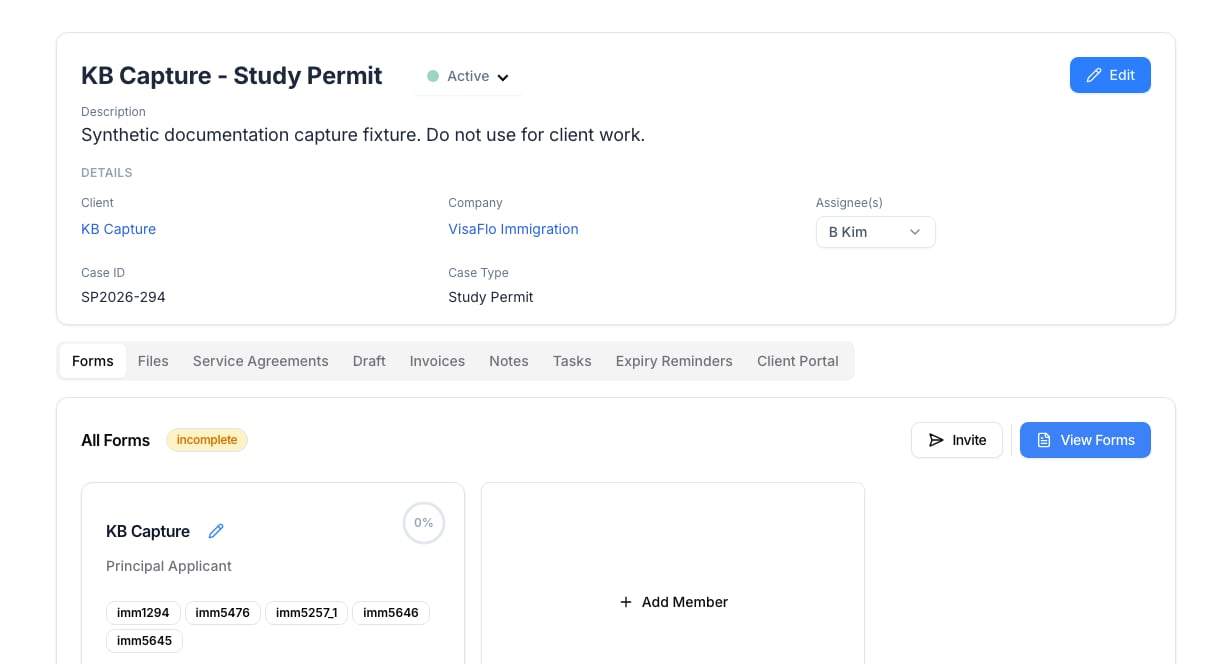Viewport: 1232px width, 664px height.
Task: Click the Edit case button
Action: tap(1110, 75)
